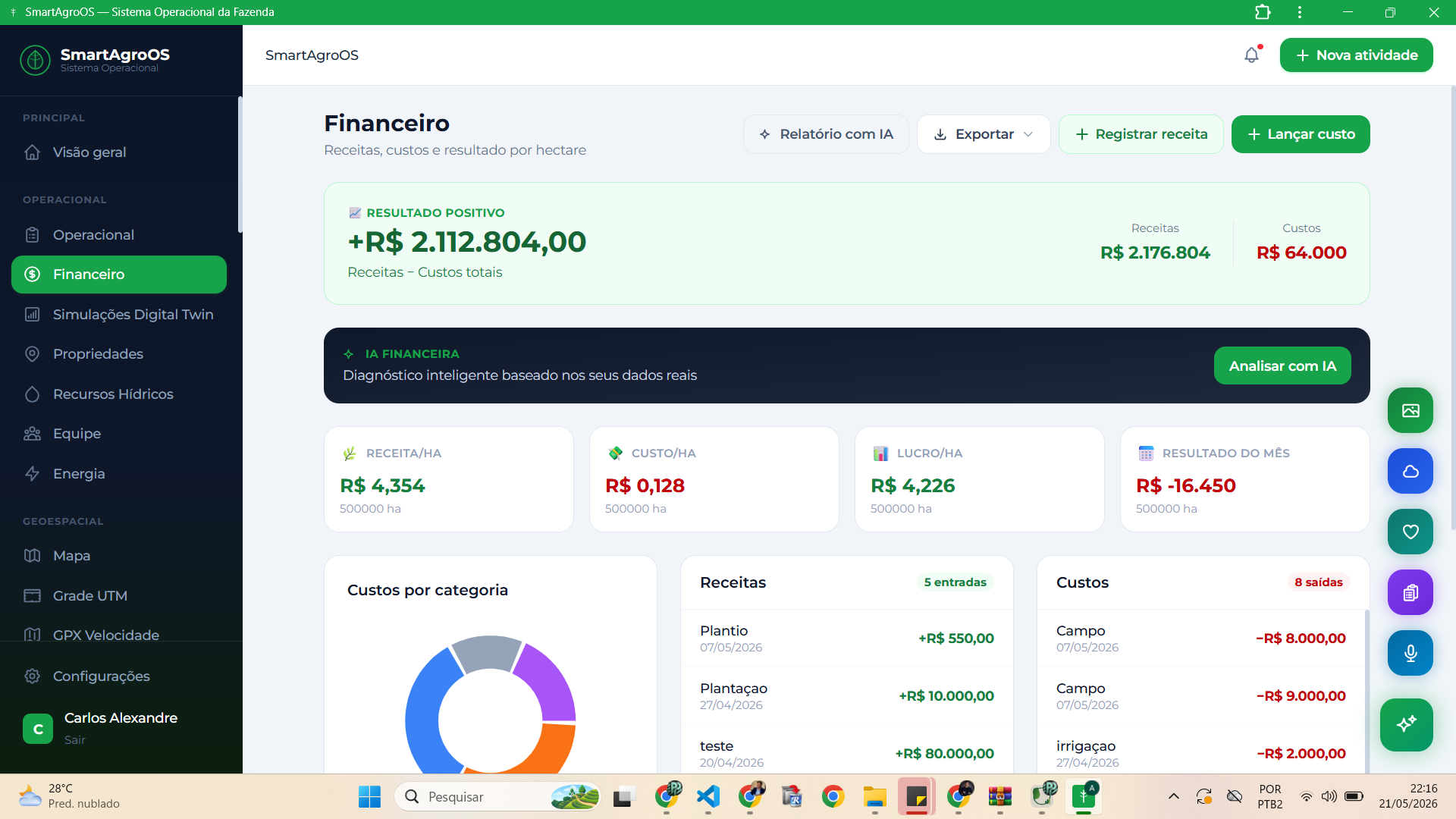
Task: Open Configurações
Action: pos(119,676)
